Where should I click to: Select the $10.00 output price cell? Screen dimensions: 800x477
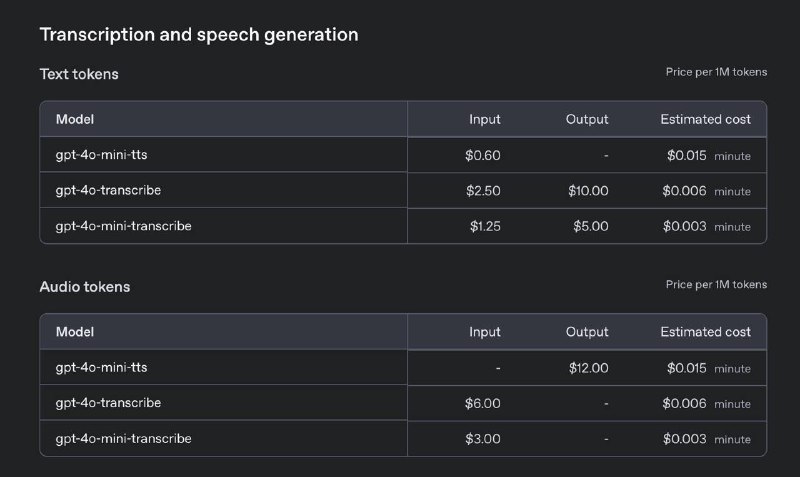click(x=588, y=191)
